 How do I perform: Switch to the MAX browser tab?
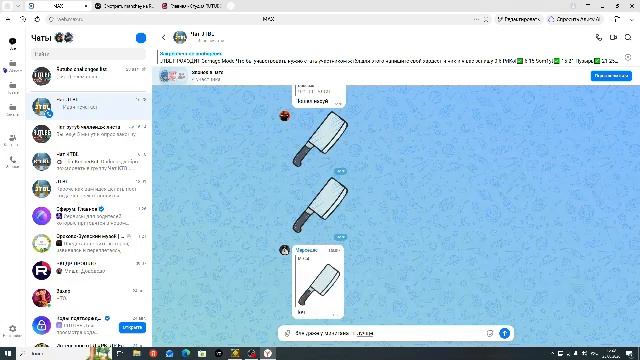coord(58,6)
